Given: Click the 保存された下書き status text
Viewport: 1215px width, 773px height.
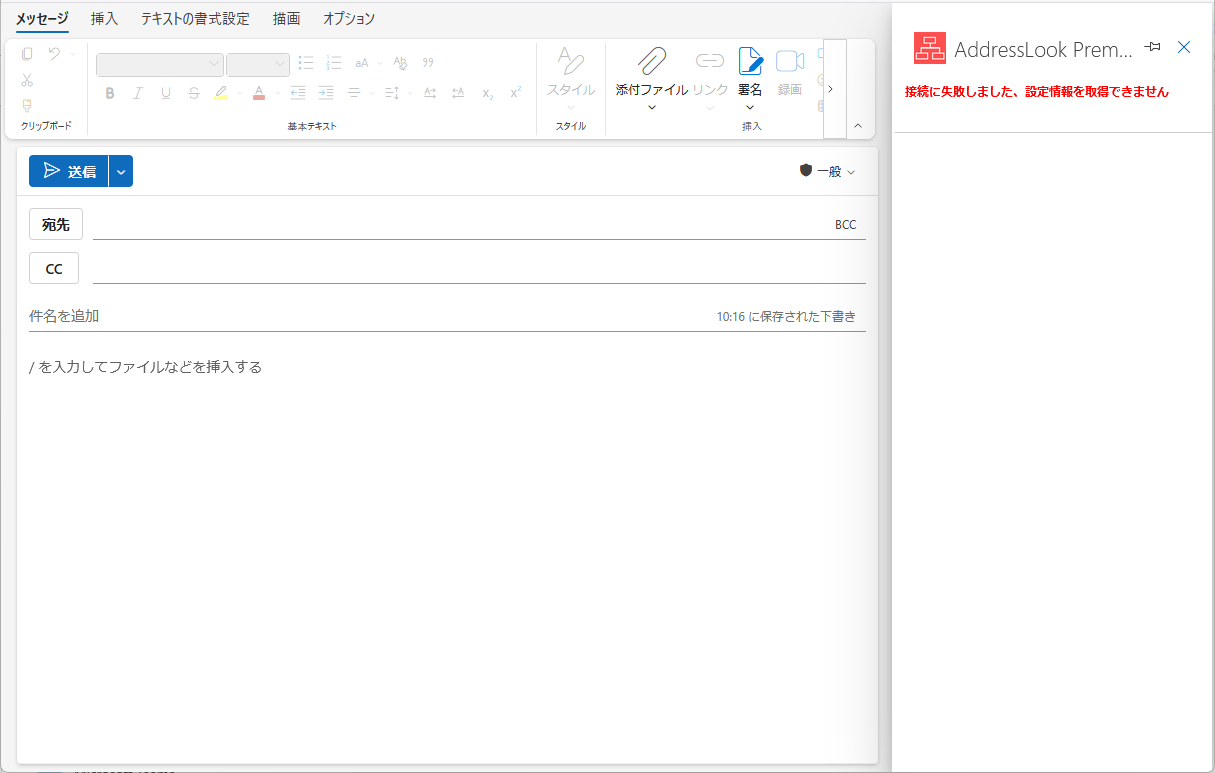Looking at the screenshot, I should 787,316.
